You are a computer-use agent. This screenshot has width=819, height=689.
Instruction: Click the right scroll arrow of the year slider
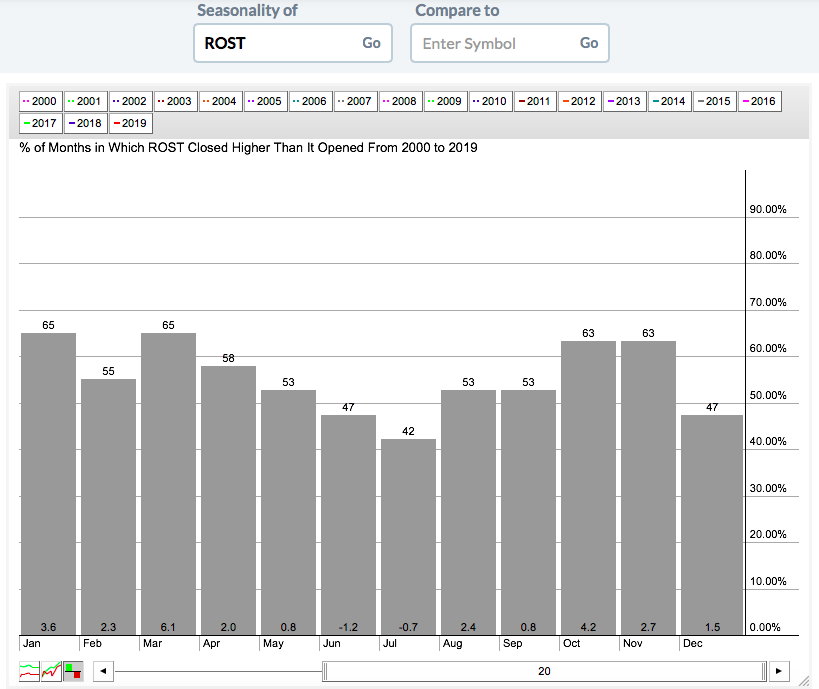click(x=780, y=671)
